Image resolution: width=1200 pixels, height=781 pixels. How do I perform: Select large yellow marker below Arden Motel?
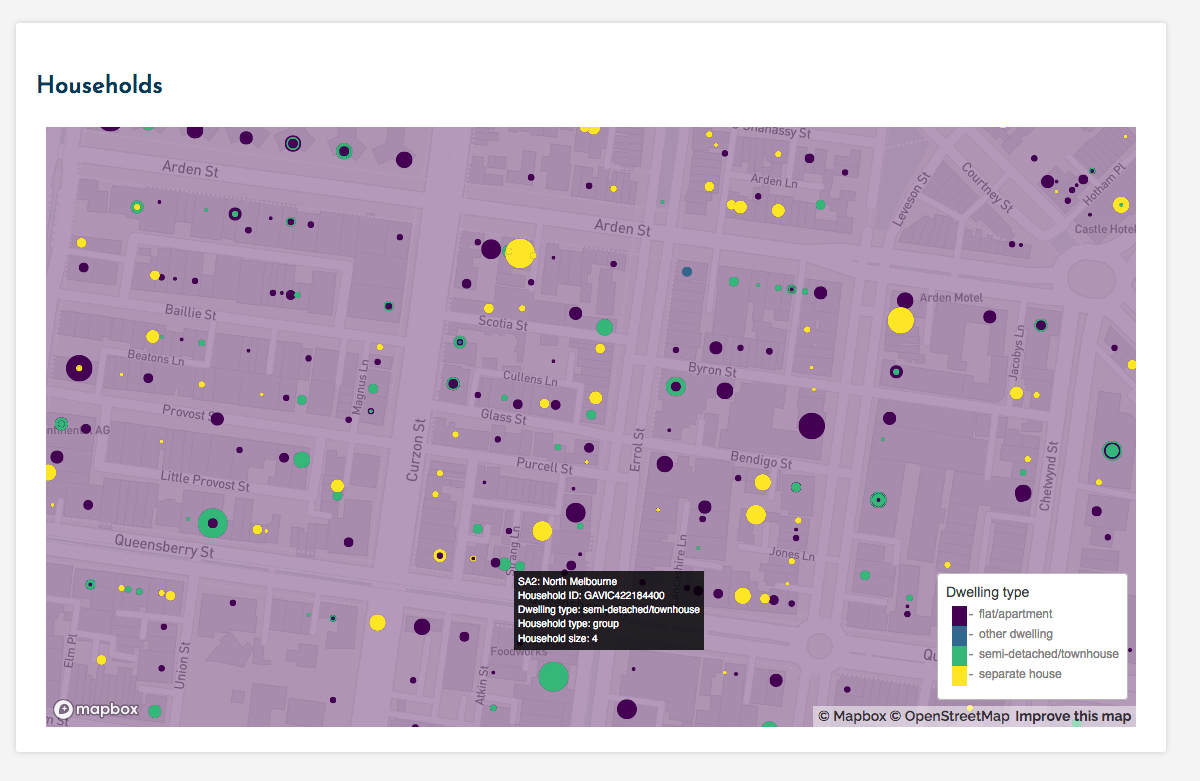tap(900, 321)
